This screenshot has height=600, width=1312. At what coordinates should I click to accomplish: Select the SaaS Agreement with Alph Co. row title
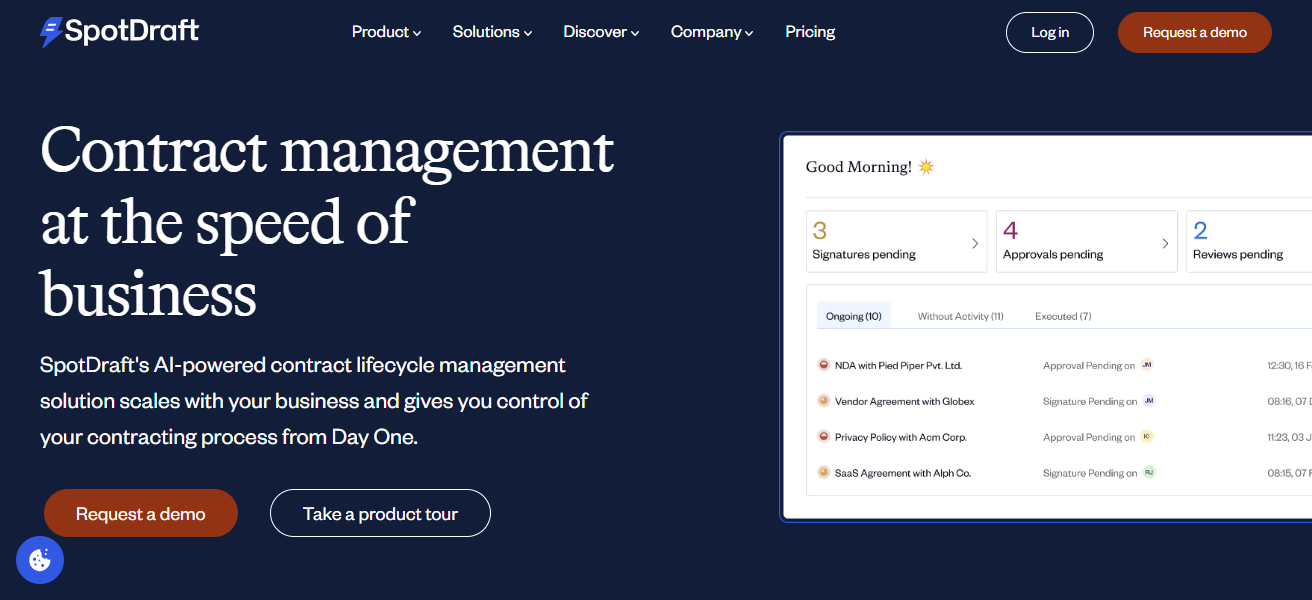[903, 473]
